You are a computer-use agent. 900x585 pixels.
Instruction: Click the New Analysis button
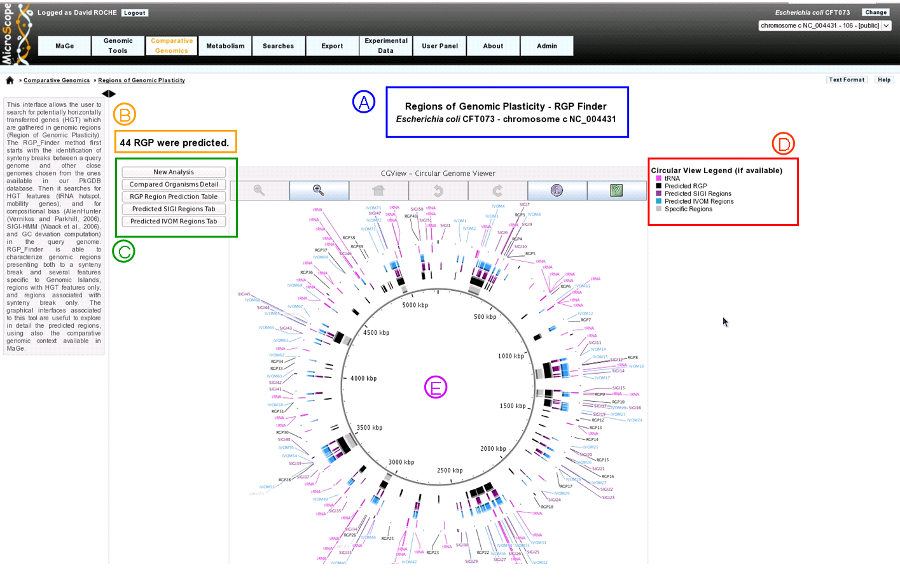tap(174, 172)
